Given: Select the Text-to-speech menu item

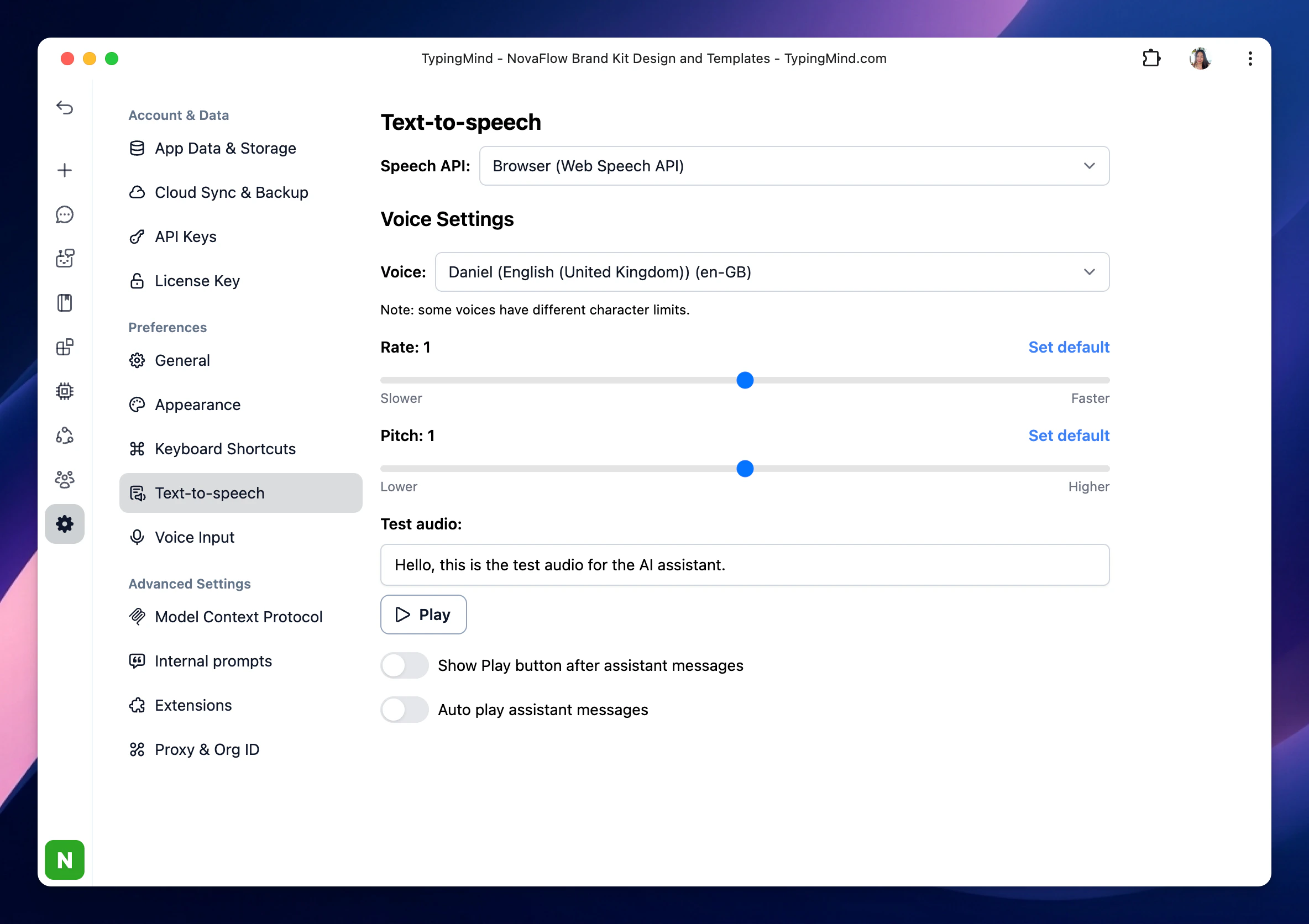Looking at the screenshot, I should (x=240, y=493).
